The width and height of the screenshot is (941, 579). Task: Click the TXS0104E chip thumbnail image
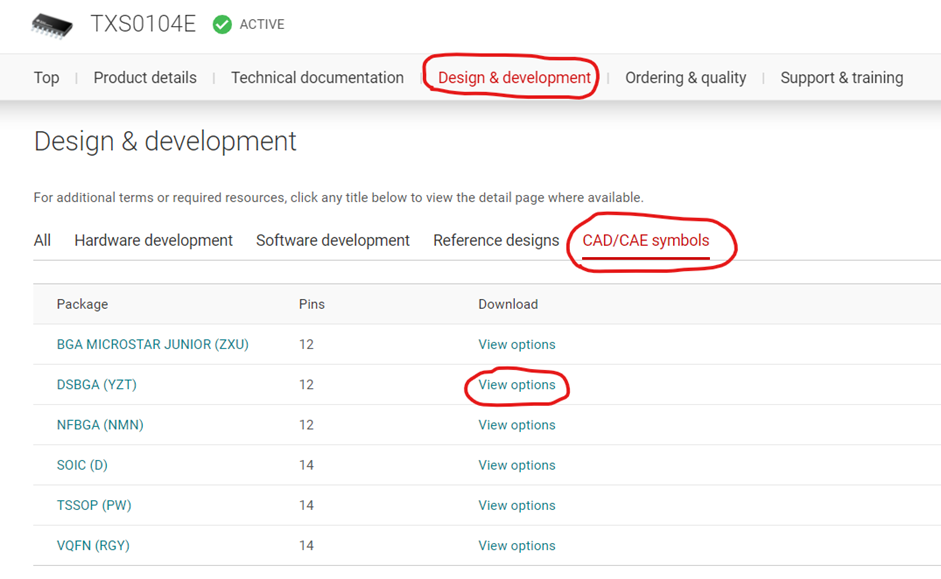coord(52,26)
